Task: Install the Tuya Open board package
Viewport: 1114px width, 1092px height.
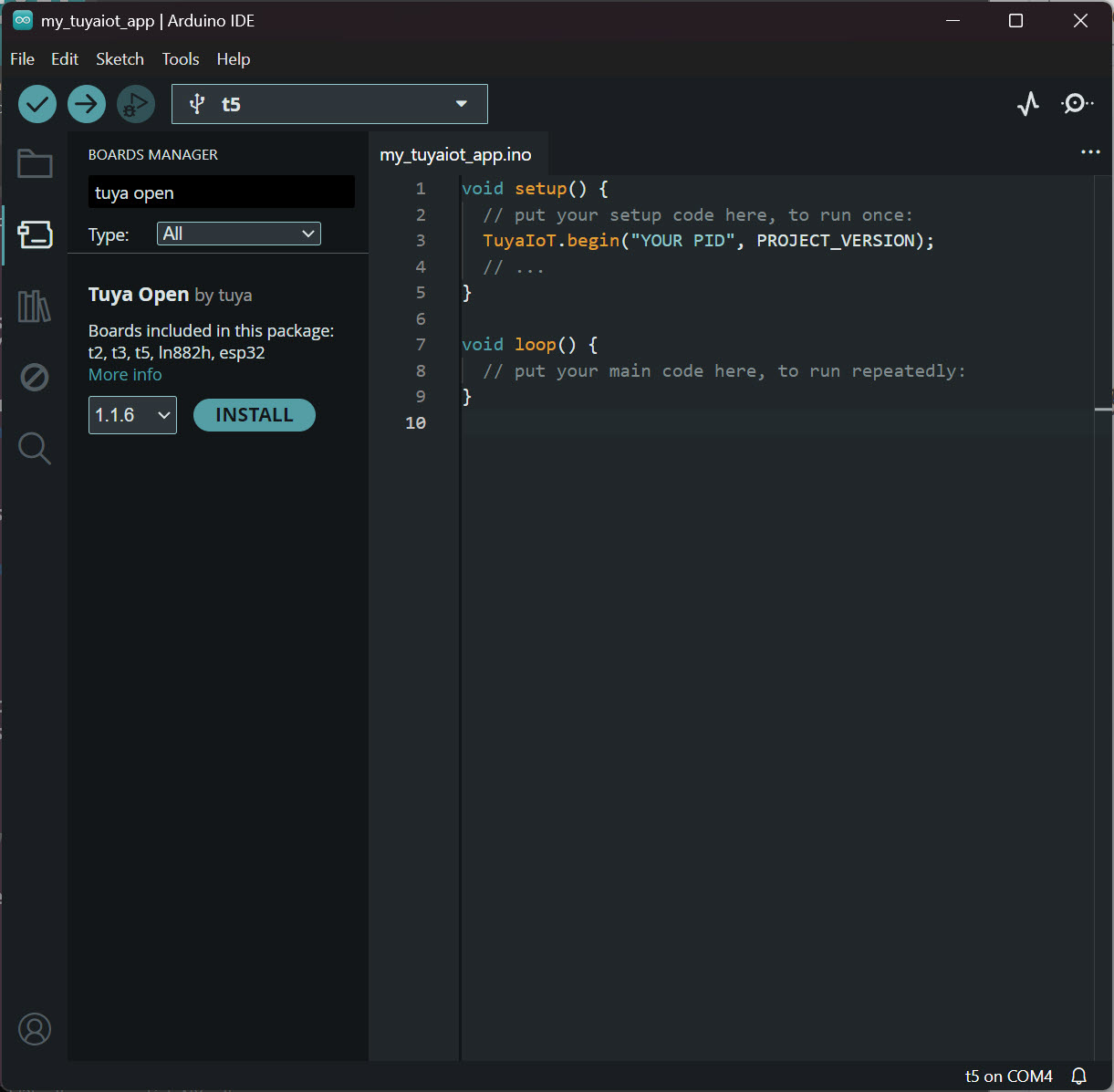Action: click(254, 414)
